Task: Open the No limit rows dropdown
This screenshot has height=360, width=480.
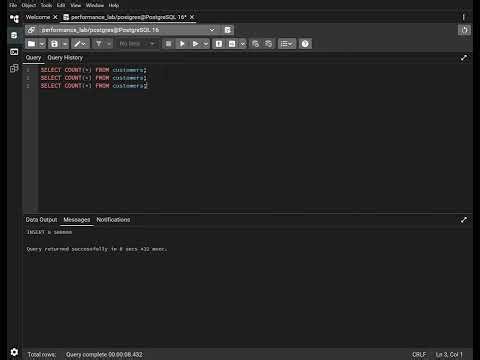Action: [x=137, y=44]
